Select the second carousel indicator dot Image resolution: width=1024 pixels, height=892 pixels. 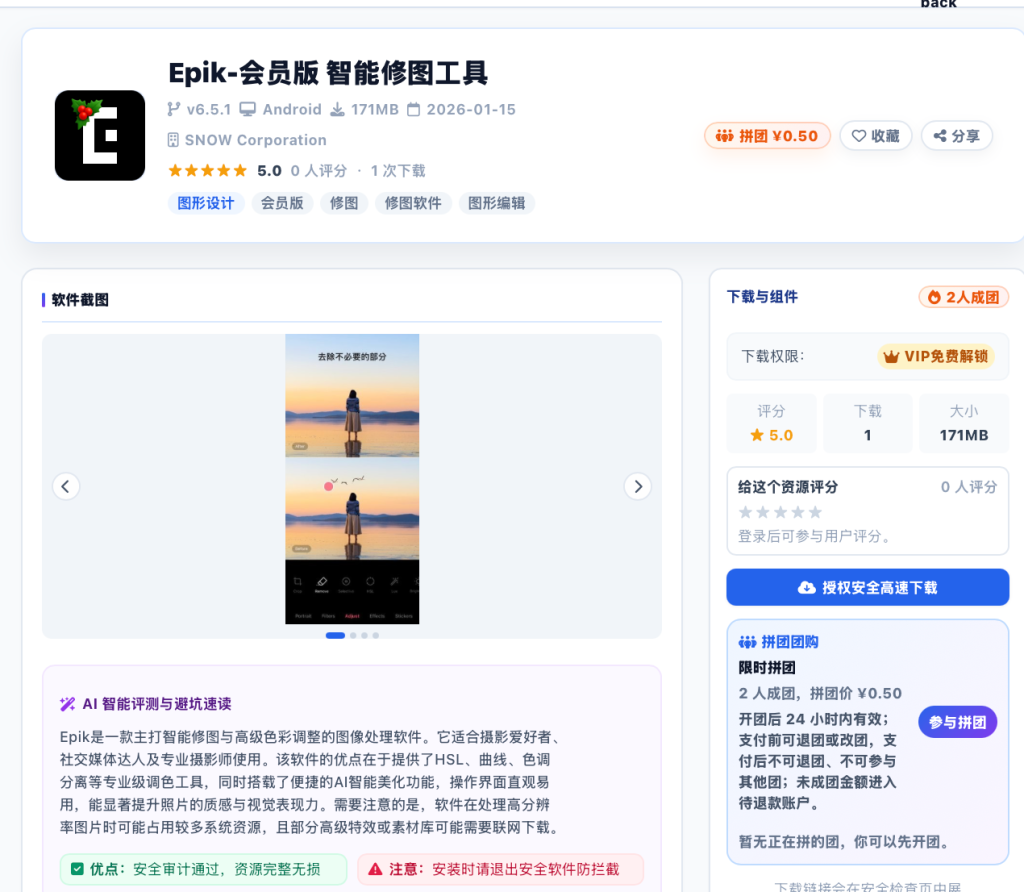pyautogui.click(x=353, y=635)
